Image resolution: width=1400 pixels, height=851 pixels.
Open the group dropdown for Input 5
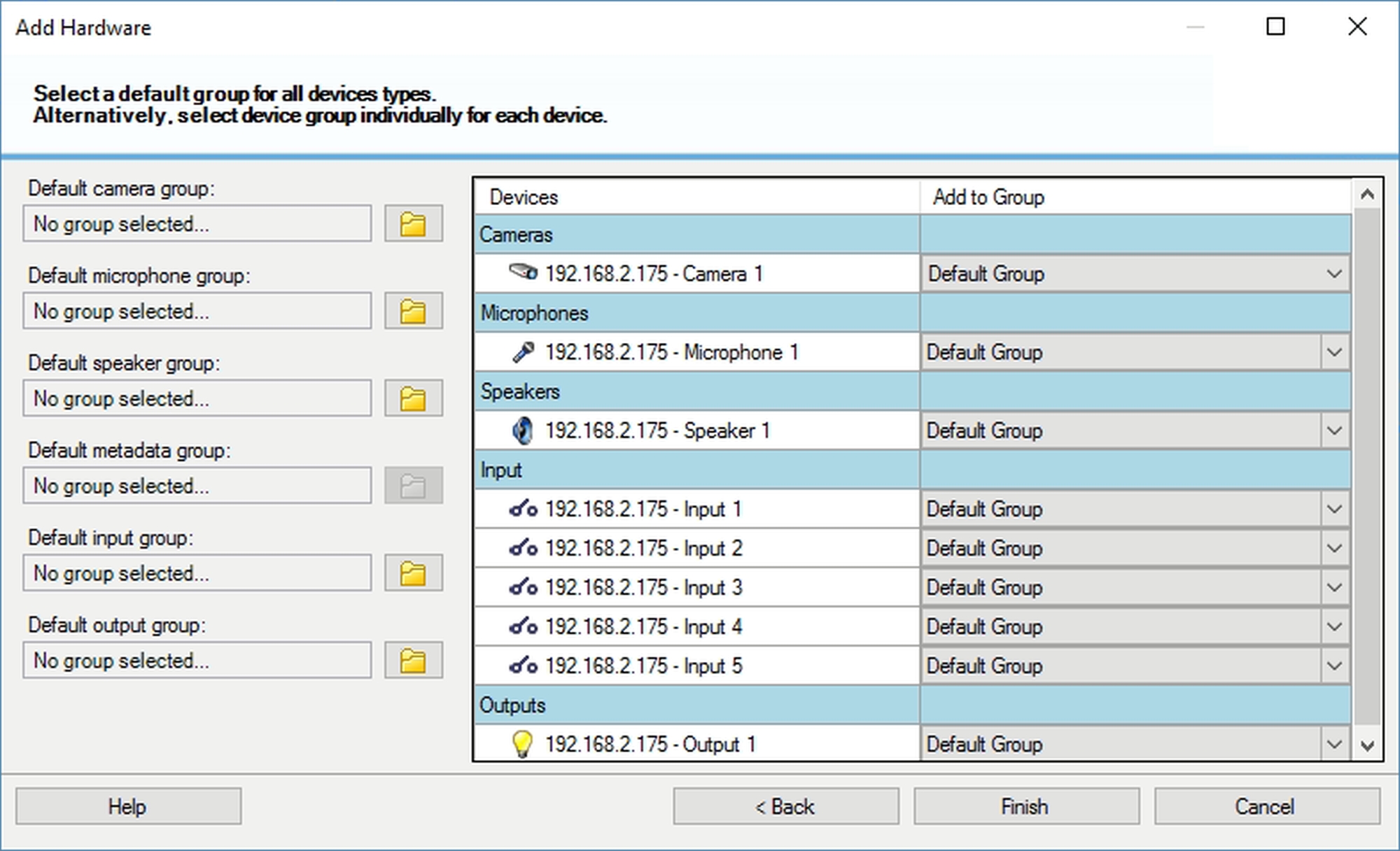coord(1334,666)
